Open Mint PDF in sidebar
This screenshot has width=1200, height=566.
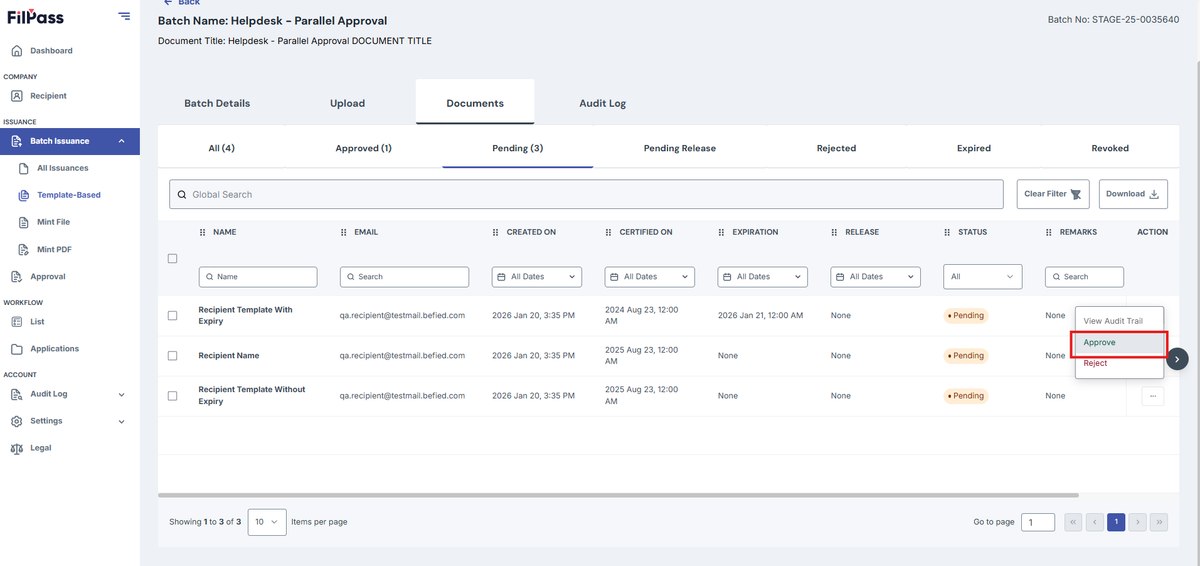[x=53, y=249]
